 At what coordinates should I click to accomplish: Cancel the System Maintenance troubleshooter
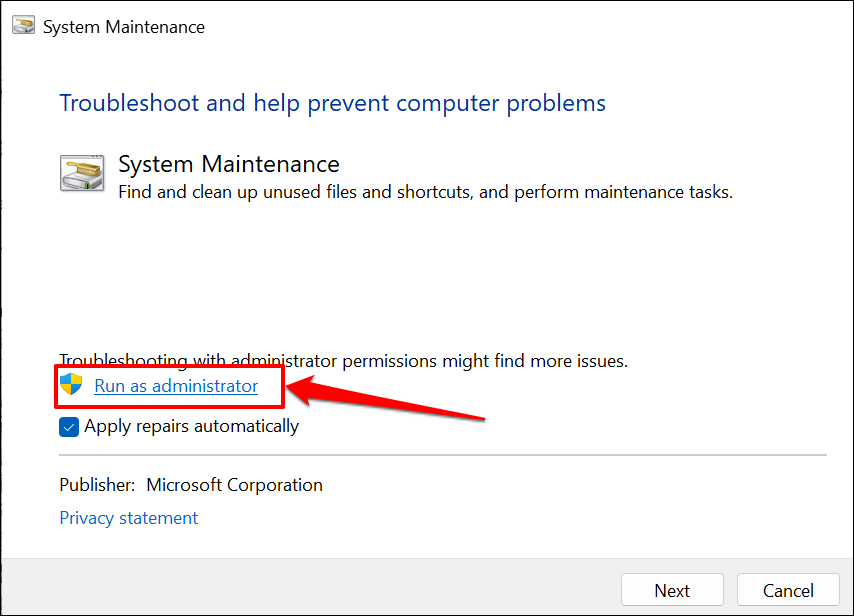[788, 590]
